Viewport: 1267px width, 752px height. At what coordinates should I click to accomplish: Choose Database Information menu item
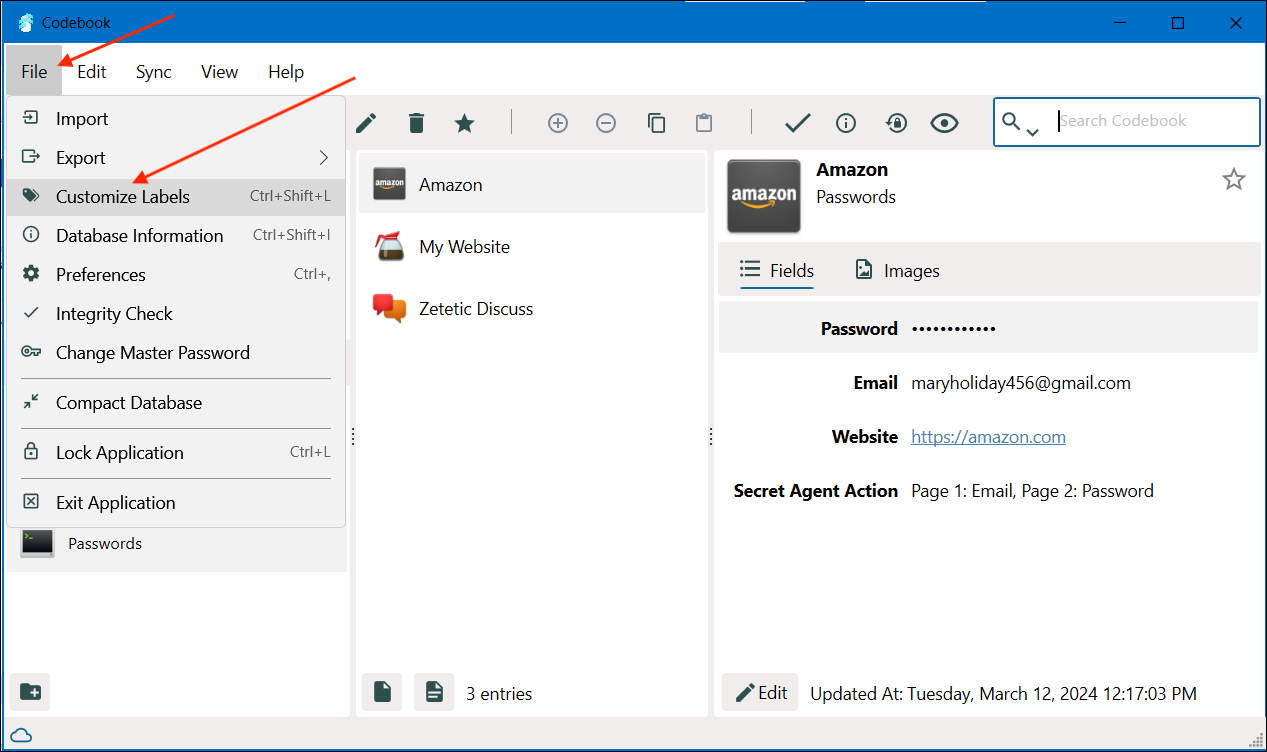[176, 235]
